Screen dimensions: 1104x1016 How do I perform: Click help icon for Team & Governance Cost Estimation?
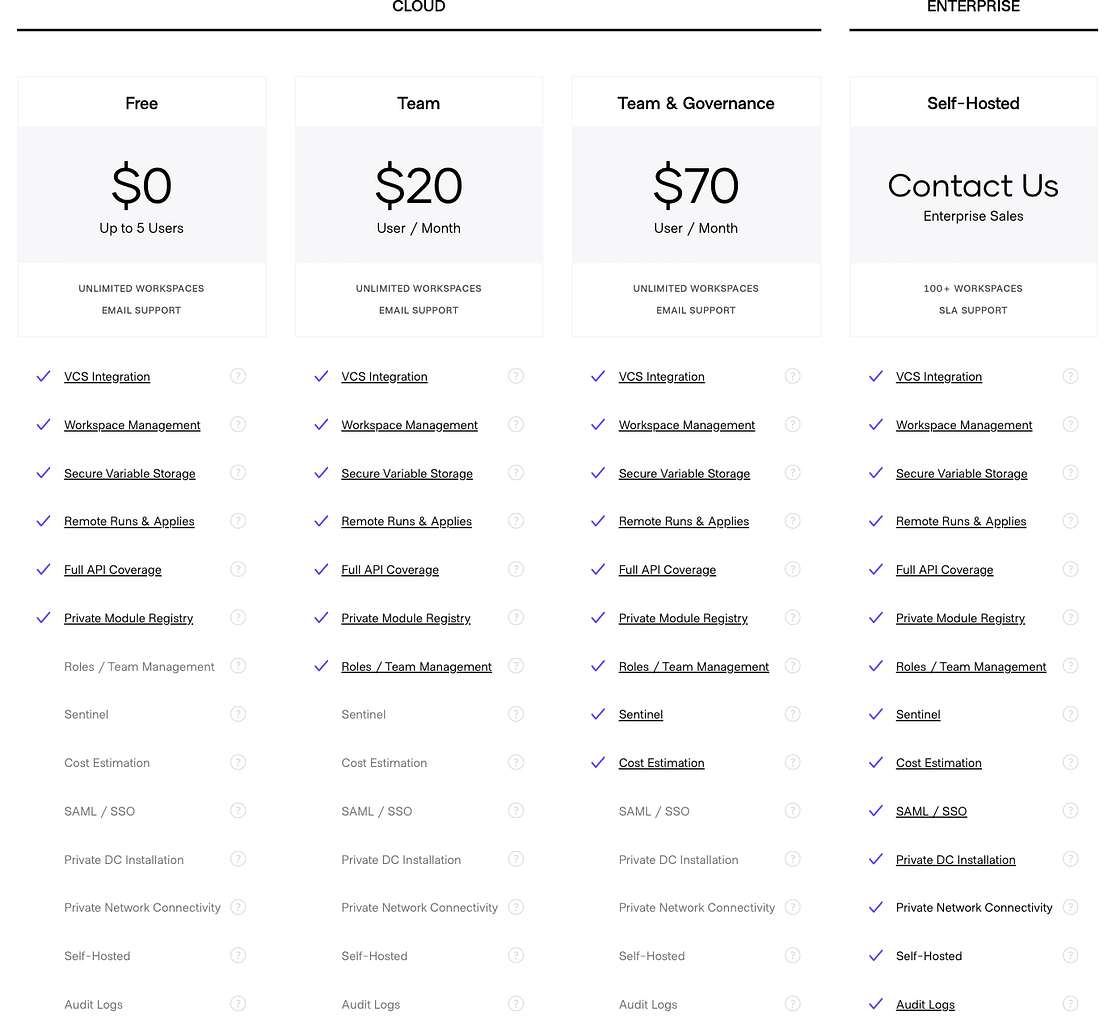click(792, 762)
